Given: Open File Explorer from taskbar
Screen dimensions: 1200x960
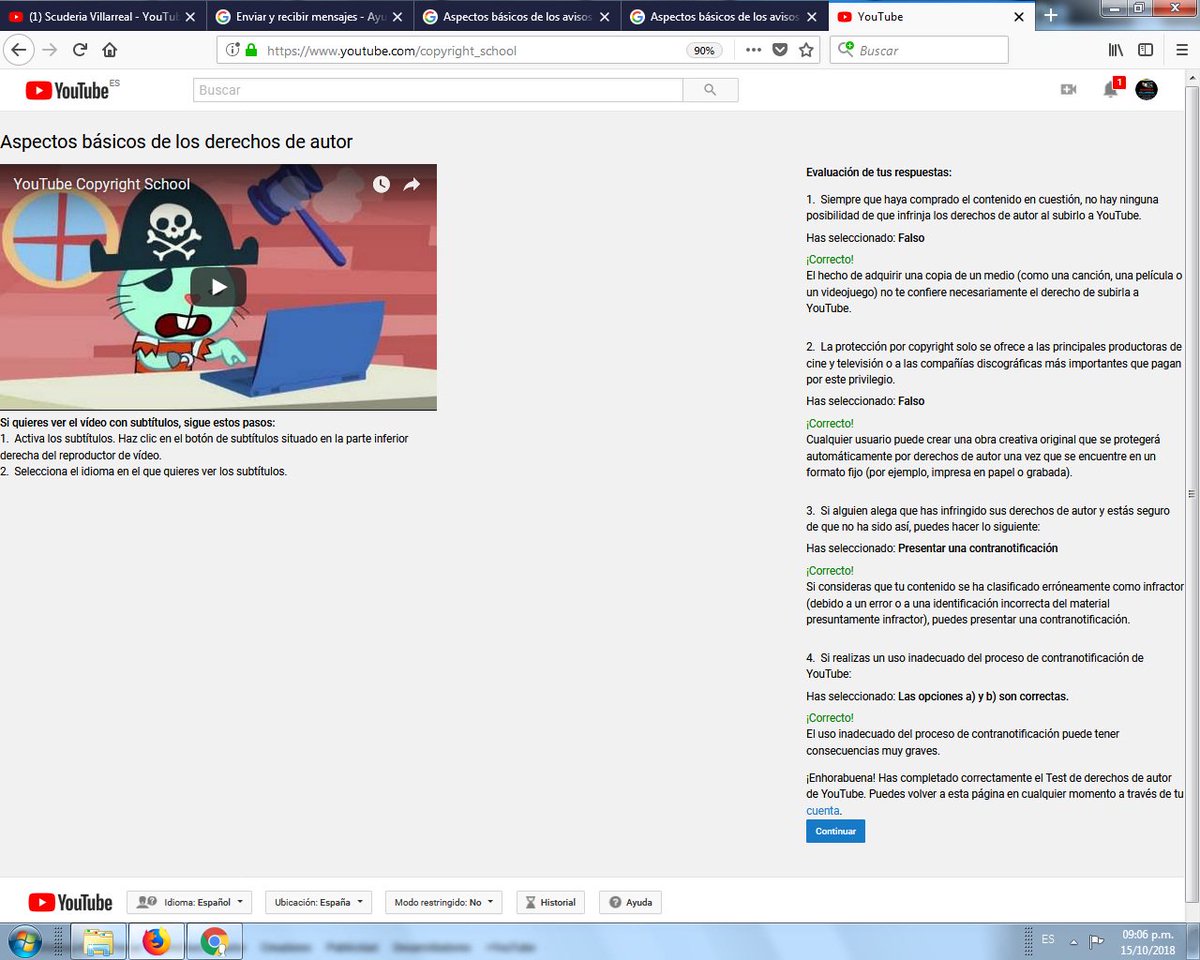Looking at the screenshot, I should pyautogui.click(x=98, y=942).
